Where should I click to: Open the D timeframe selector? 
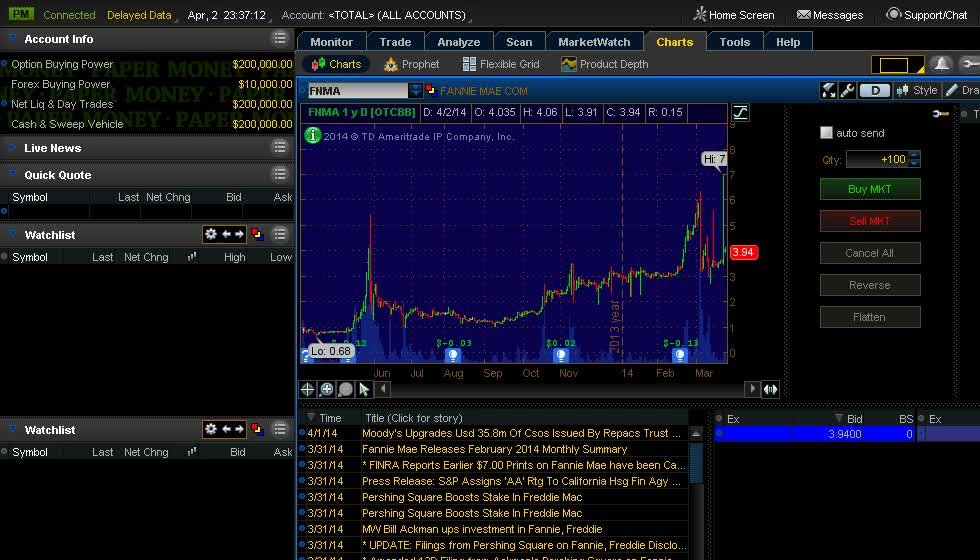click(x=875, y=91)
